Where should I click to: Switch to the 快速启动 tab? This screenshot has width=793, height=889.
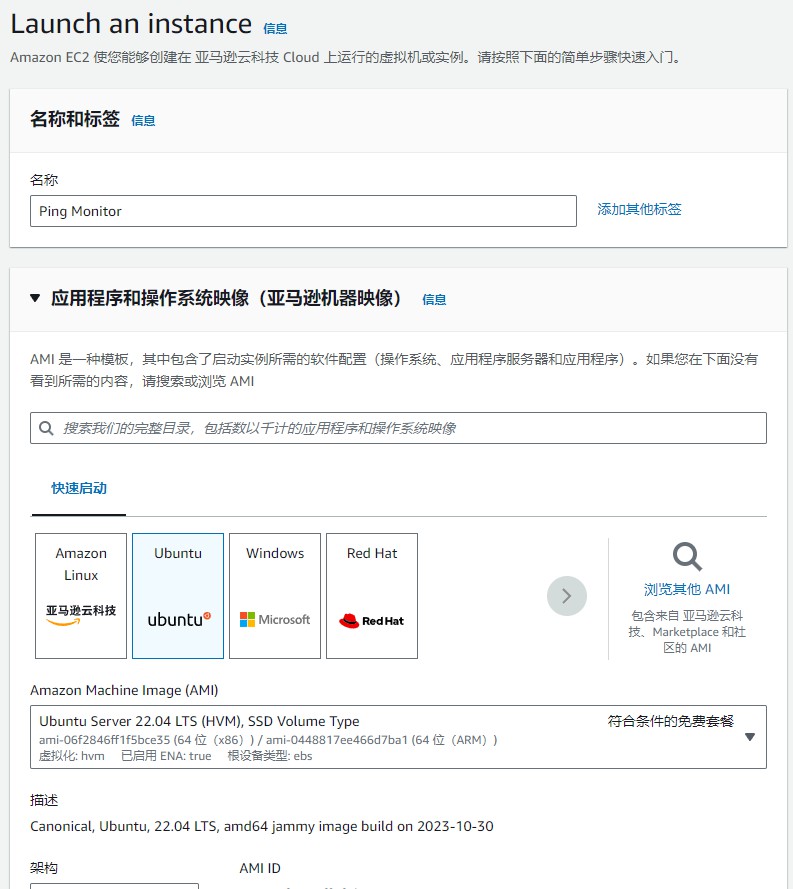tap(79, 488)
